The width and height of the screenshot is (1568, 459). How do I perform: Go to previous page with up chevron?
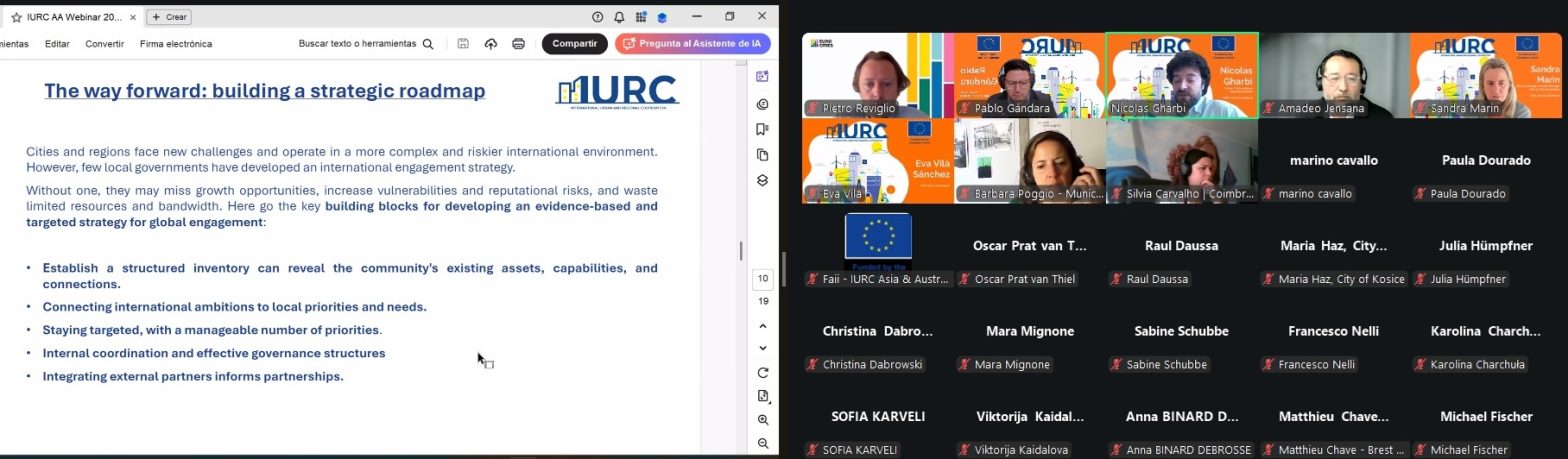tap(763, 326)
